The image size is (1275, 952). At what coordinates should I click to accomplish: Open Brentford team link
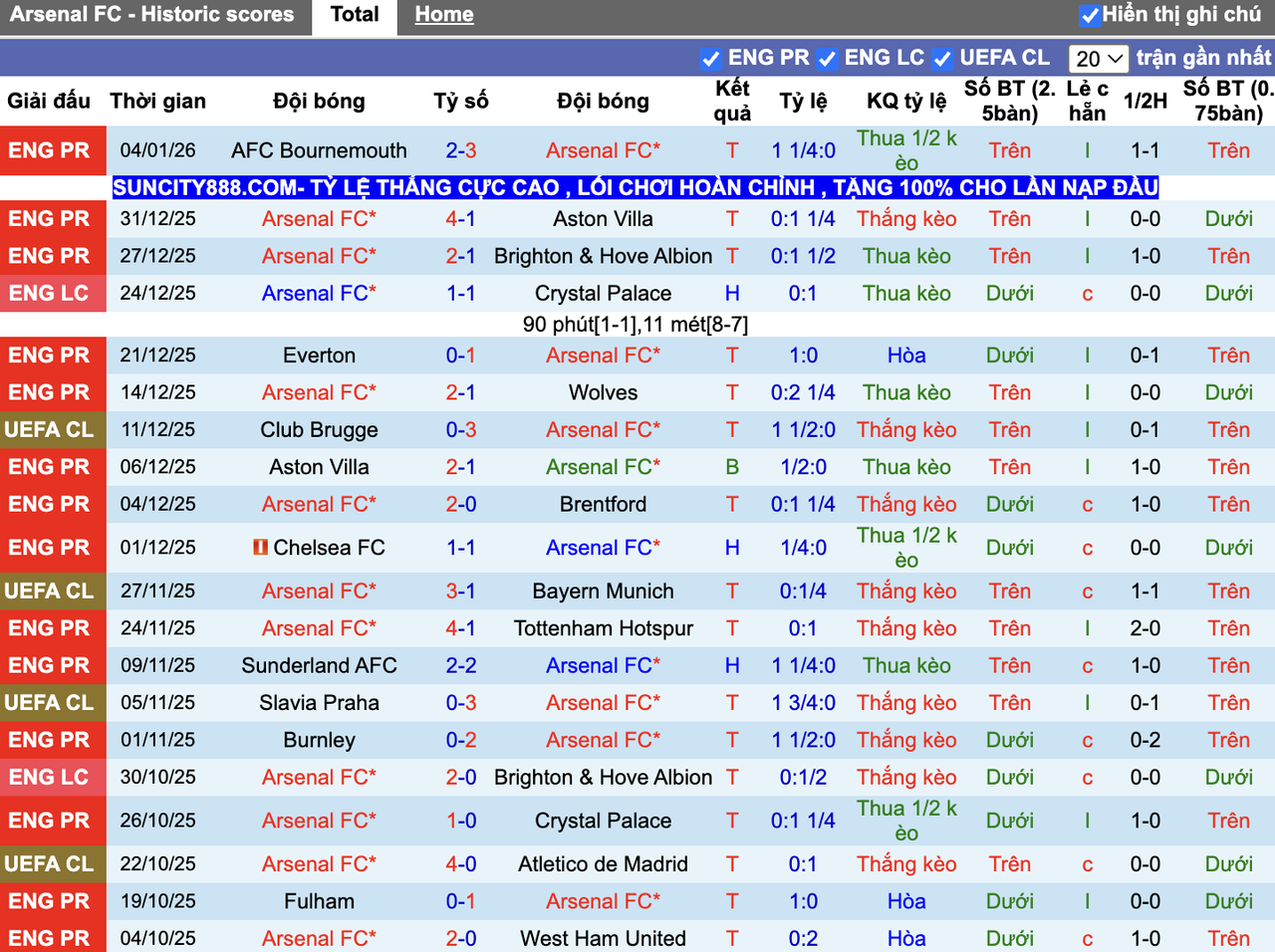(x=603, y=504)
